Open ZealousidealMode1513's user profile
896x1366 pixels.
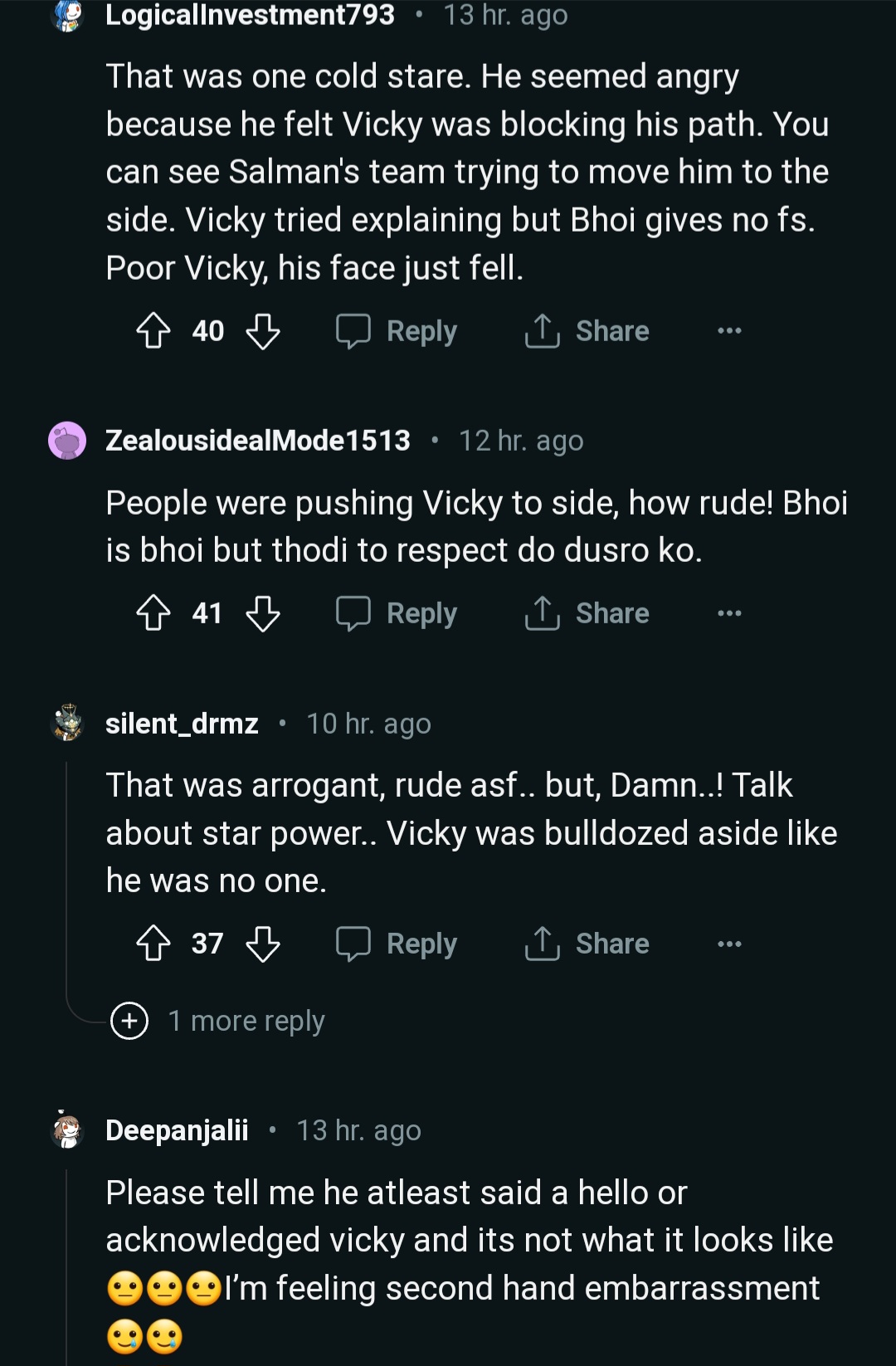[x=257, y=441]
